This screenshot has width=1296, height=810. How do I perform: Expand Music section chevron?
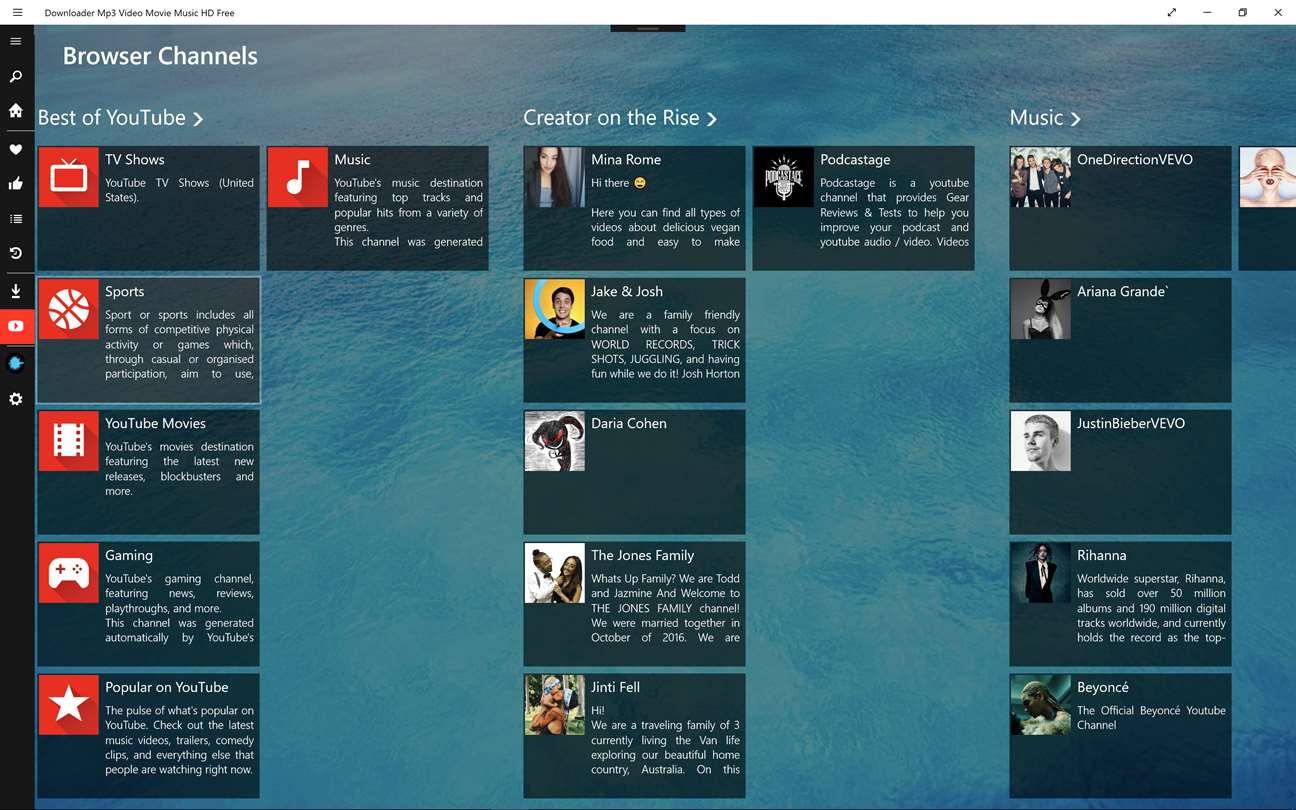coord(1076,119)
